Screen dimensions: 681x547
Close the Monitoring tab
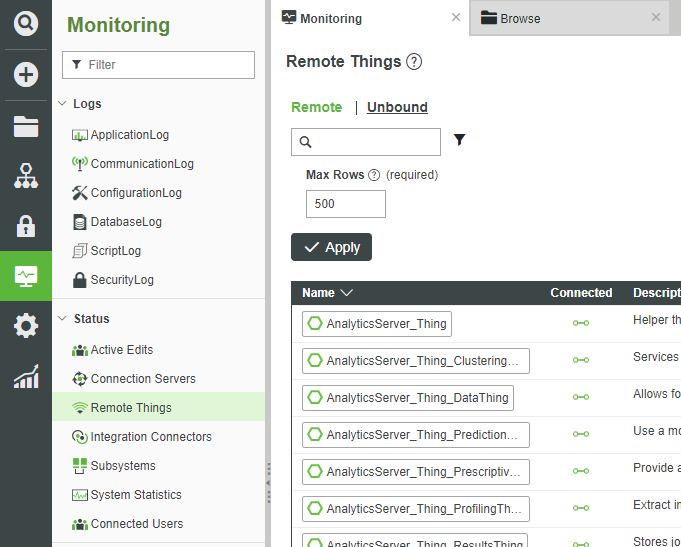(x=456, y=17)
